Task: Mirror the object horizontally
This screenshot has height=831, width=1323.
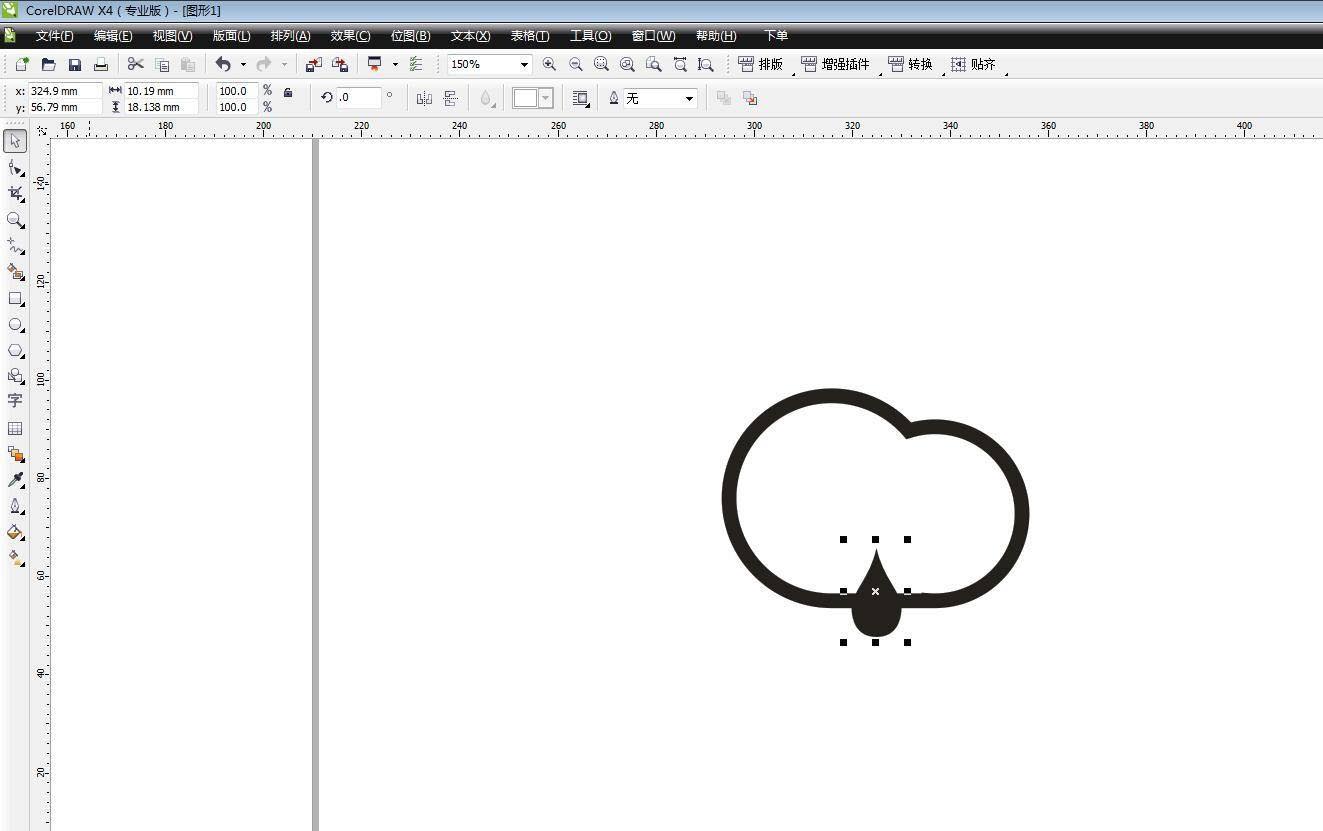Action: coord(424,98)
